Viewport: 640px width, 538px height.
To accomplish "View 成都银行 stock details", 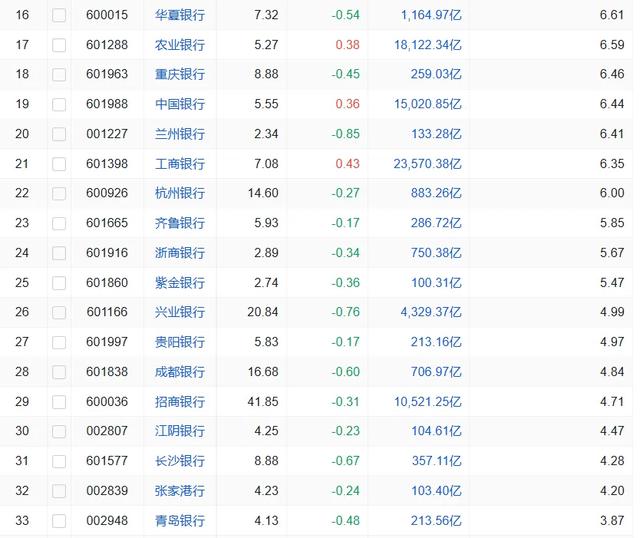I will [x=180, y=371].
